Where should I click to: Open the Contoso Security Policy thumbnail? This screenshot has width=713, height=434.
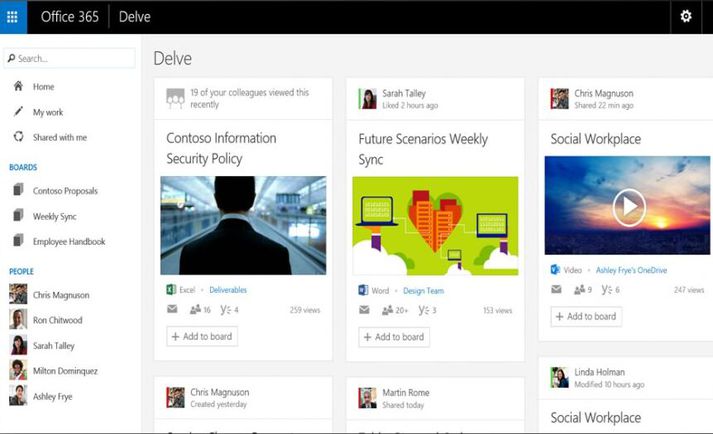click(x=243, y=225)
